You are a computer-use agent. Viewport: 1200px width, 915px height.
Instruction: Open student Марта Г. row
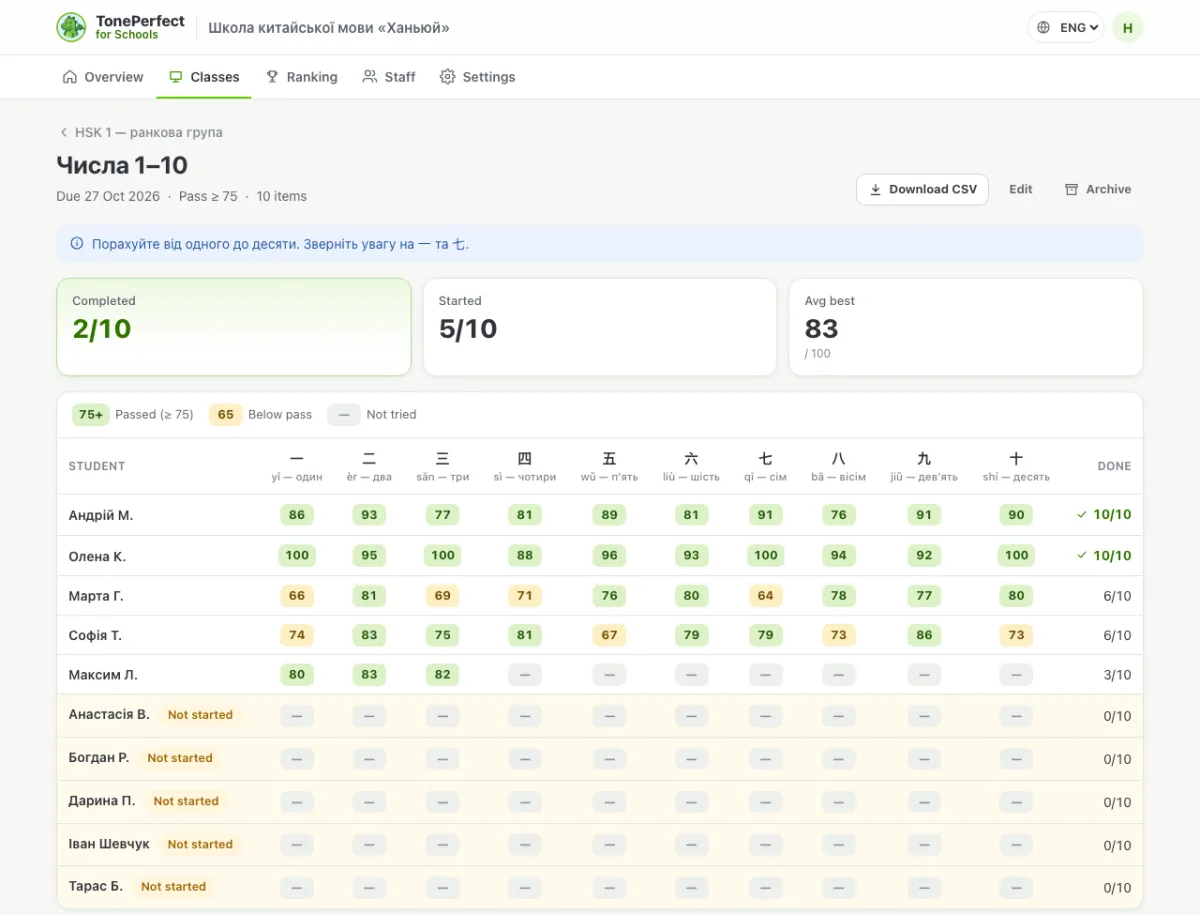[x=600, y=596]
